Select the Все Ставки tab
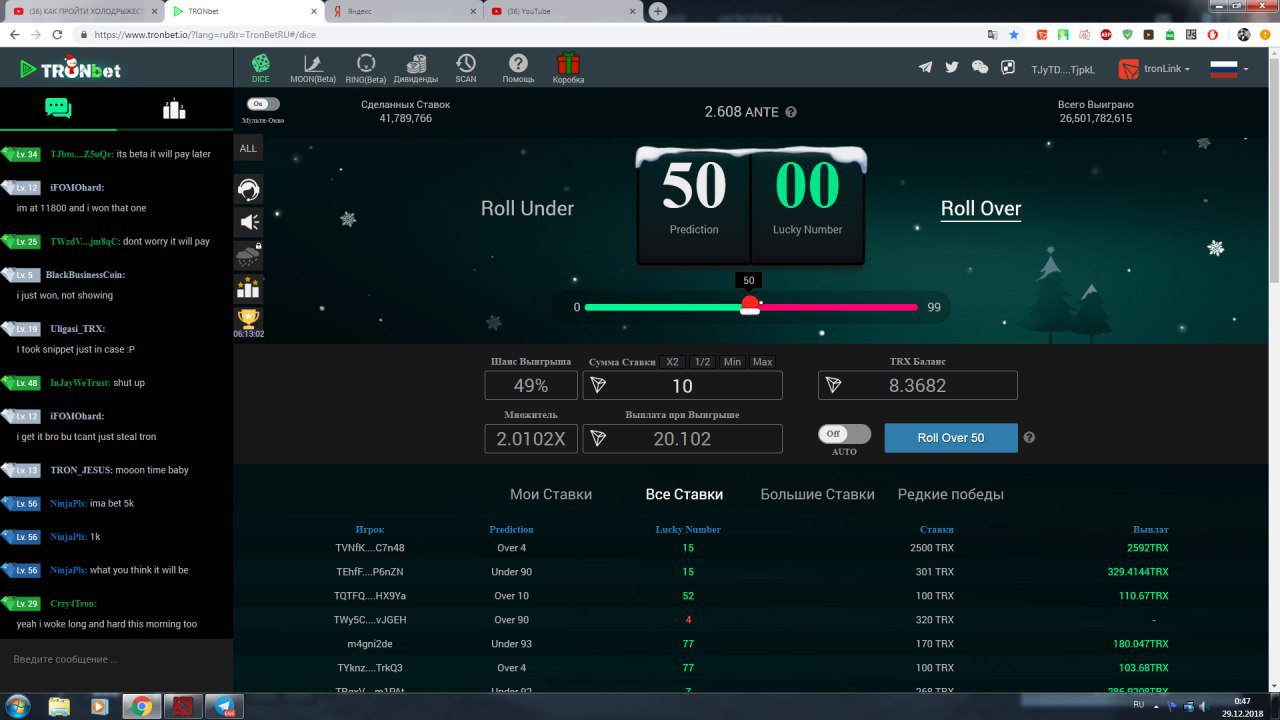Screen dimensions: 1280x720 point(684,494)
